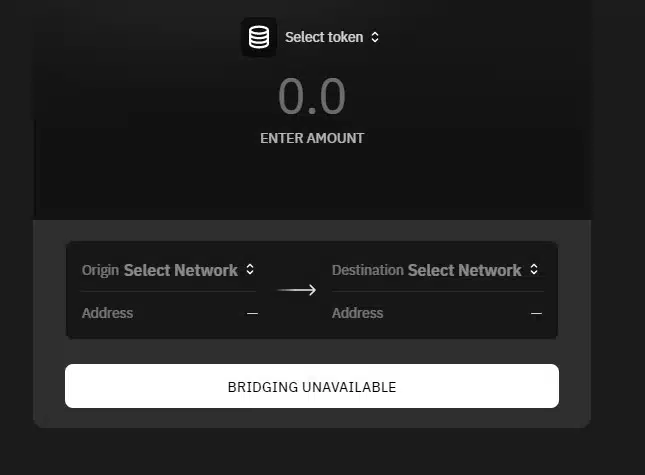Click the word Destination label
Viewport: 645px width, 475px height.
pyautogui.click(x=368, y=270)
